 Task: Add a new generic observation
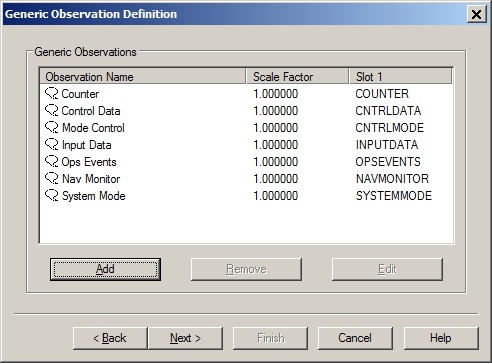(x=105, y=269)
